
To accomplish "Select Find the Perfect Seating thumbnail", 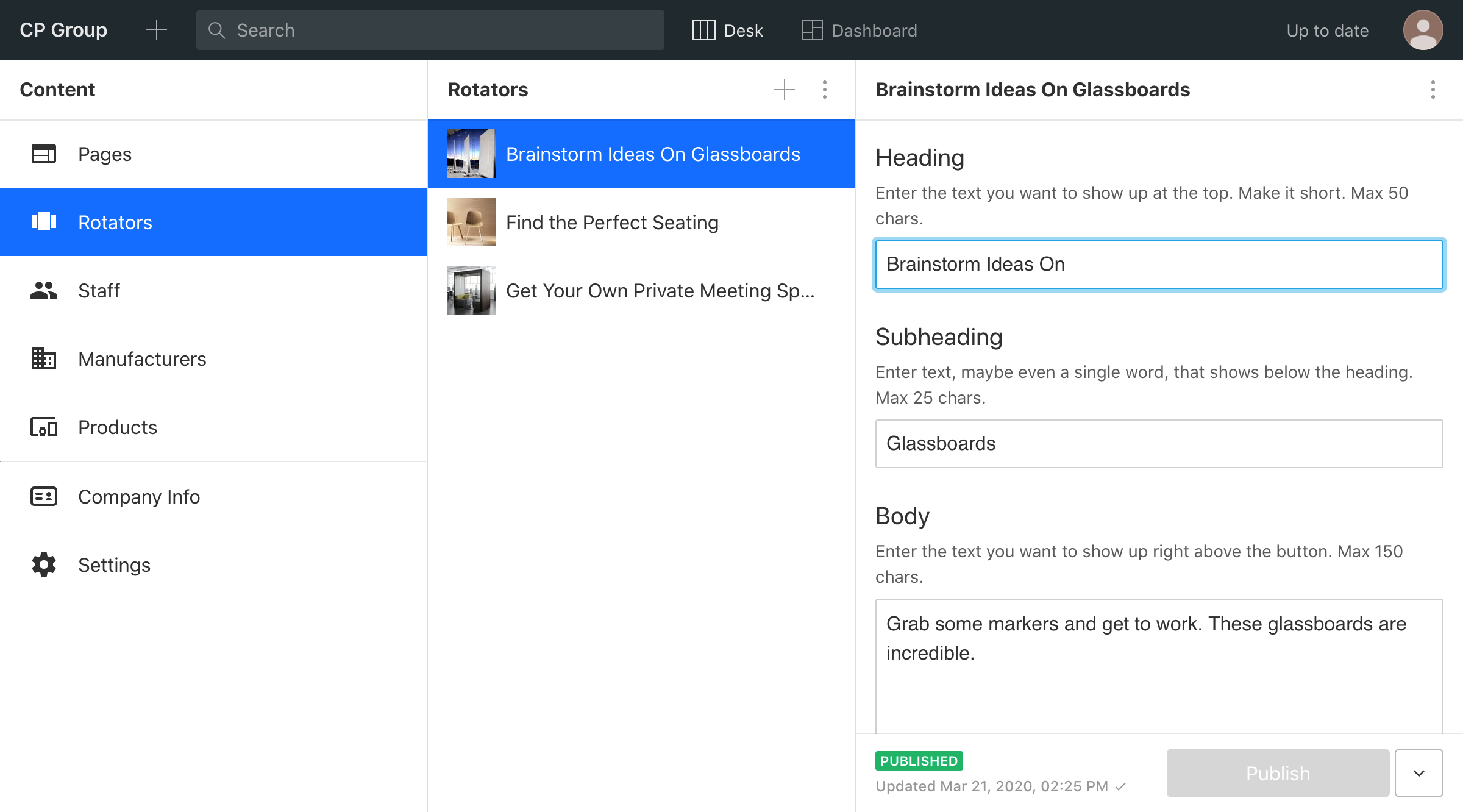I will 472,222.
